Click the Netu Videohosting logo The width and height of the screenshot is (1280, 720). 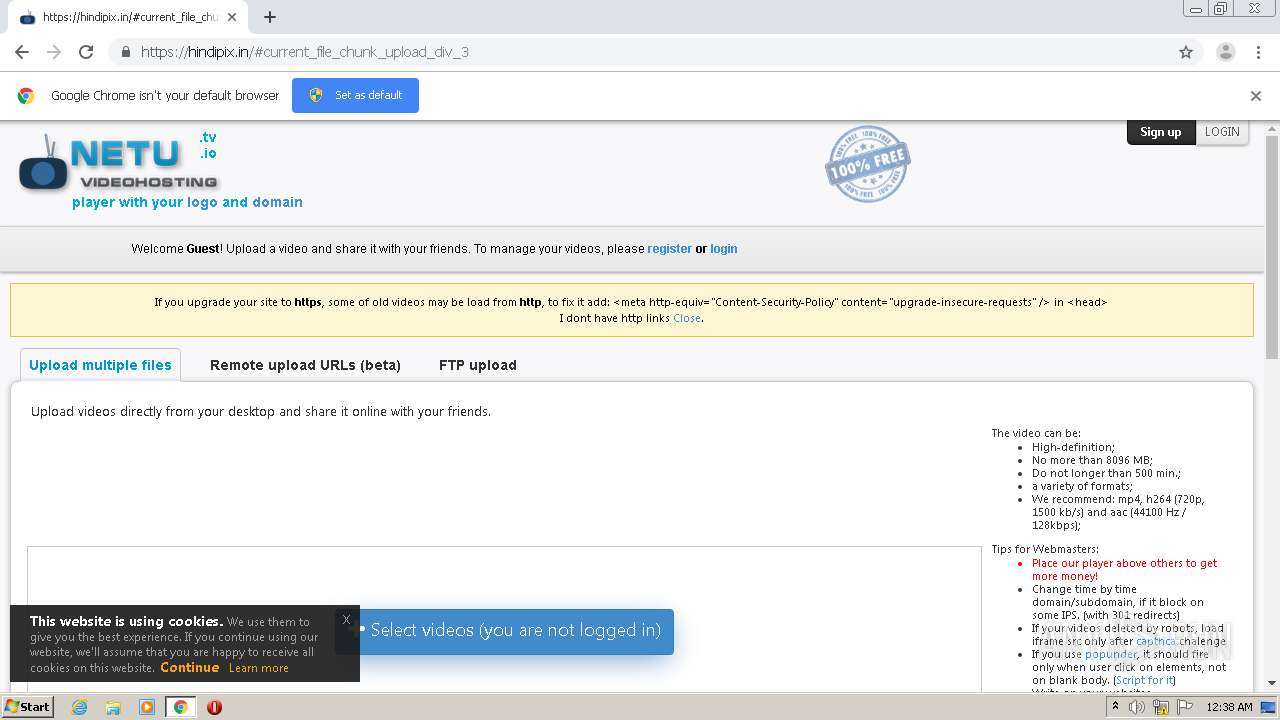point(119,162)
